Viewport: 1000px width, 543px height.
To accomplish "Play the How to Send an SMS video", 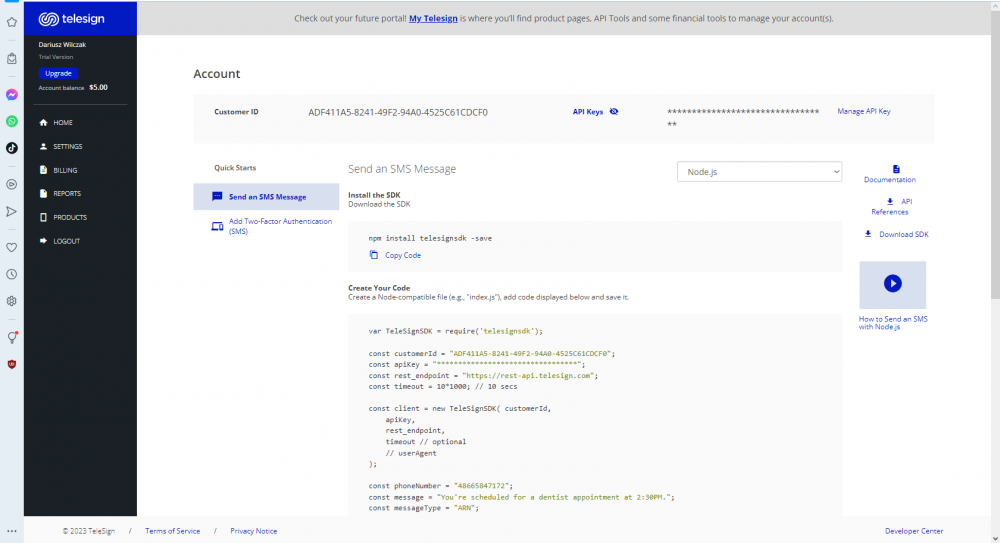I will tap(892, 284).
